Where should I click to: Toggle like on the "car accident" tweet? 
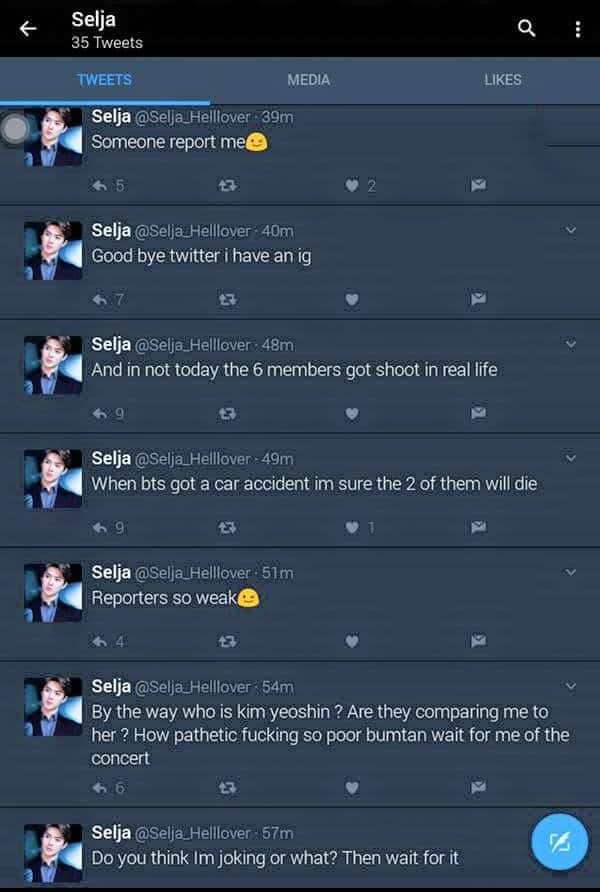pyautogui.click(x=352, y=528)
